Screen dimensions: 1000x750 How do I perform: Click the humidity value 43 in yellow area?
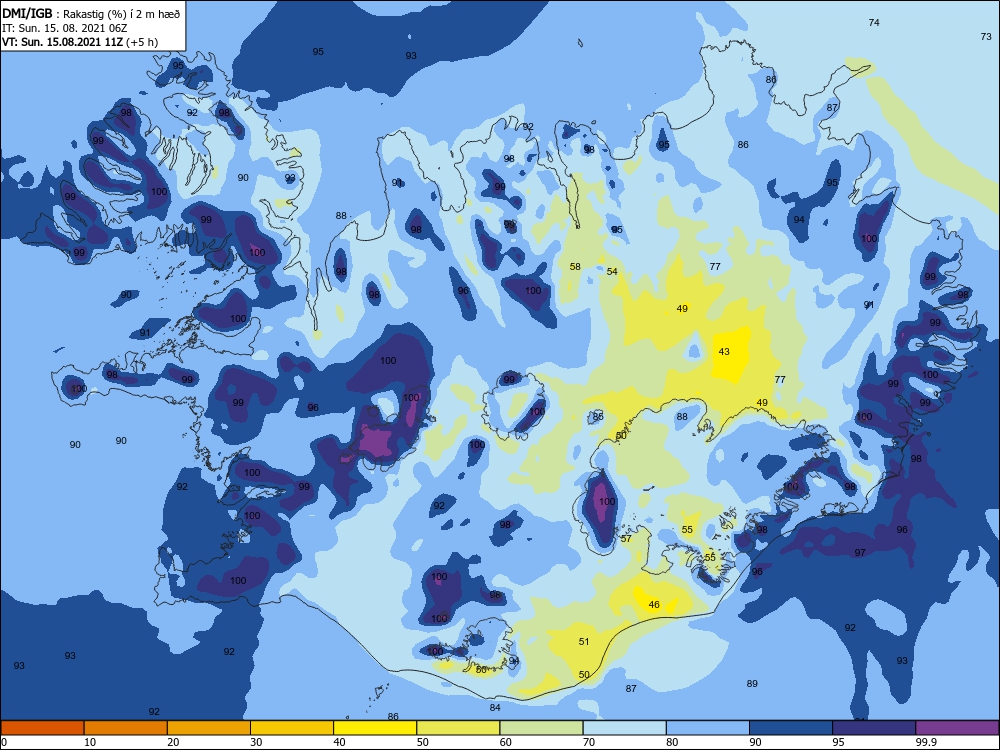click(724, 351)
